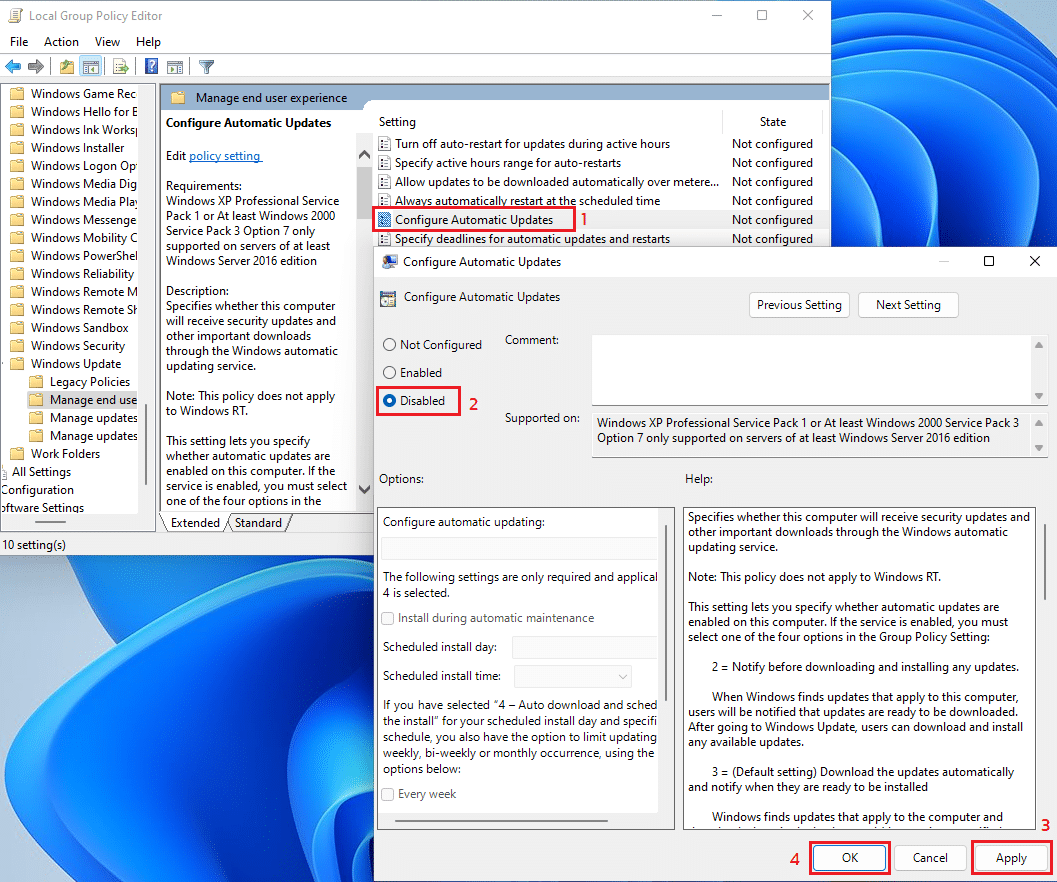Click the Next Setting button

pos(908,305)
